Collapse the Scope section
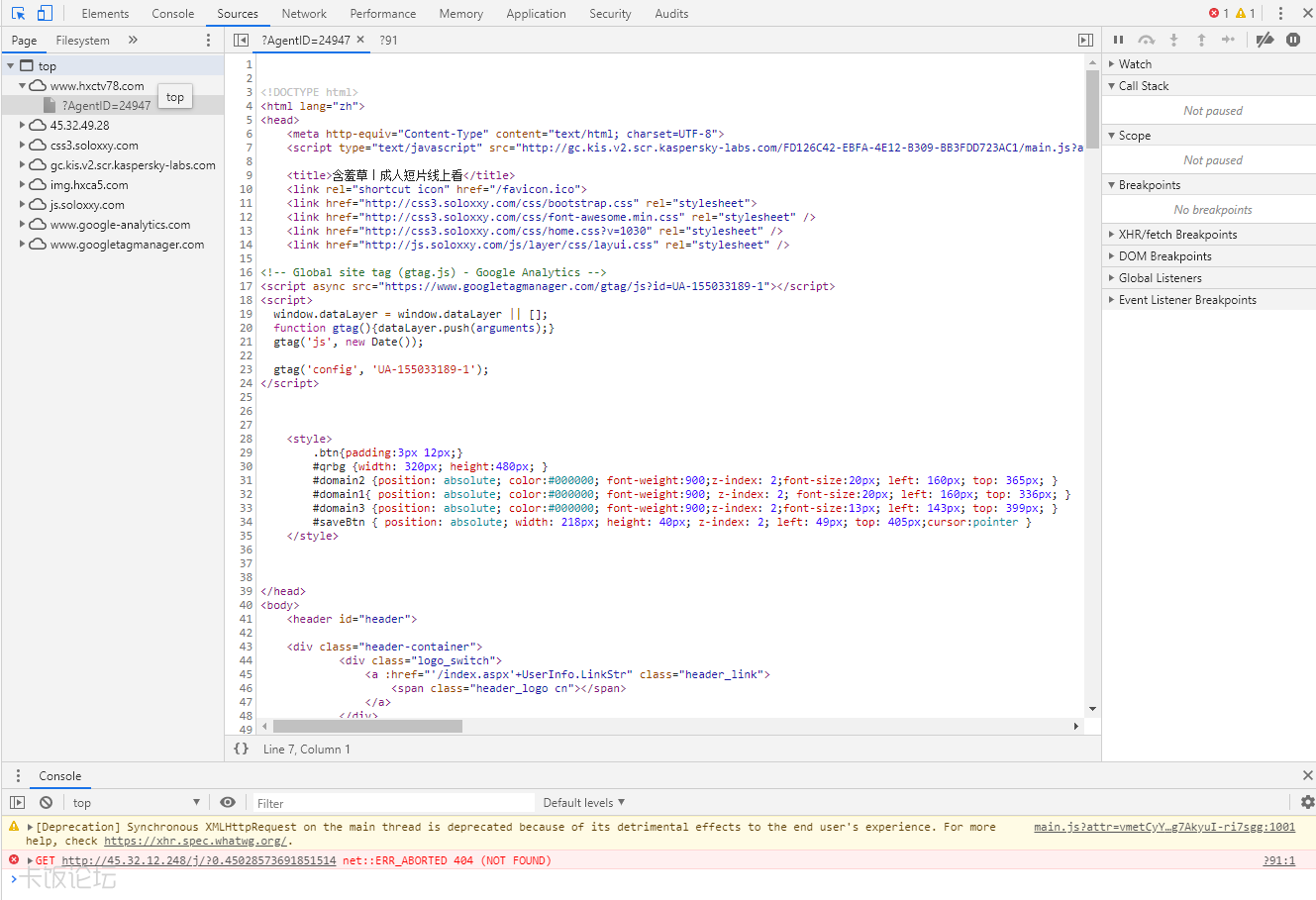Image resolution: width=1316 pixels, height=900 pixels. 1209,135
